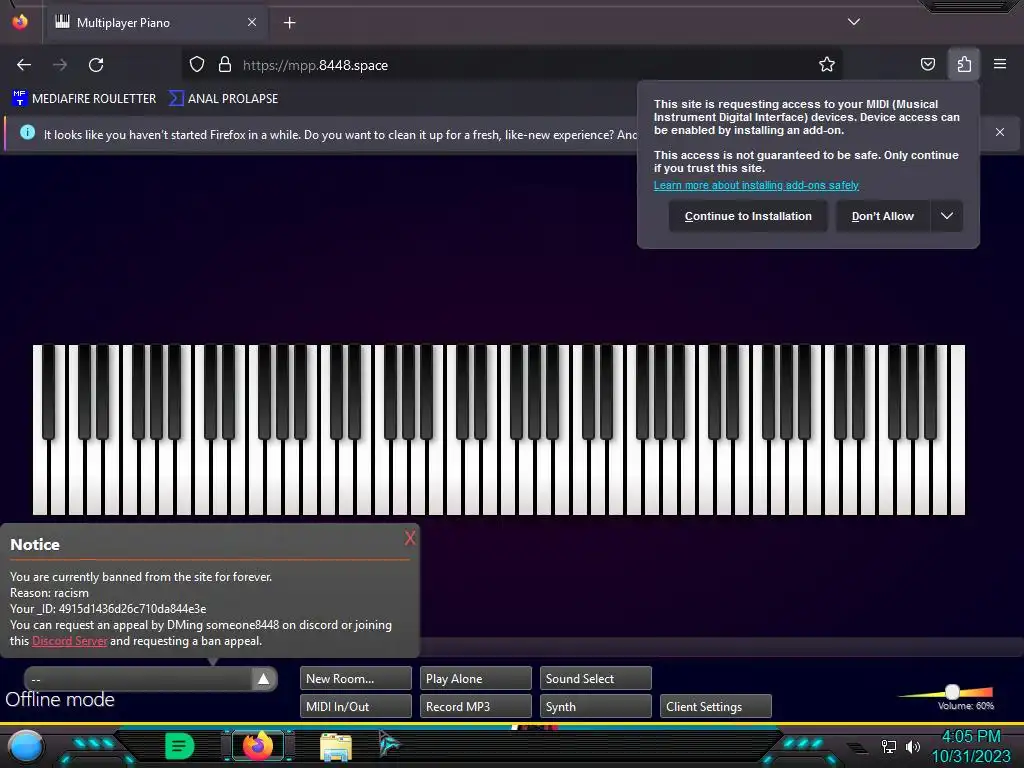Viewport: 1024px width, 768px height.
Task: Open the ANAL PROLAPSE bookmark
Action: [x=223, y=99]
